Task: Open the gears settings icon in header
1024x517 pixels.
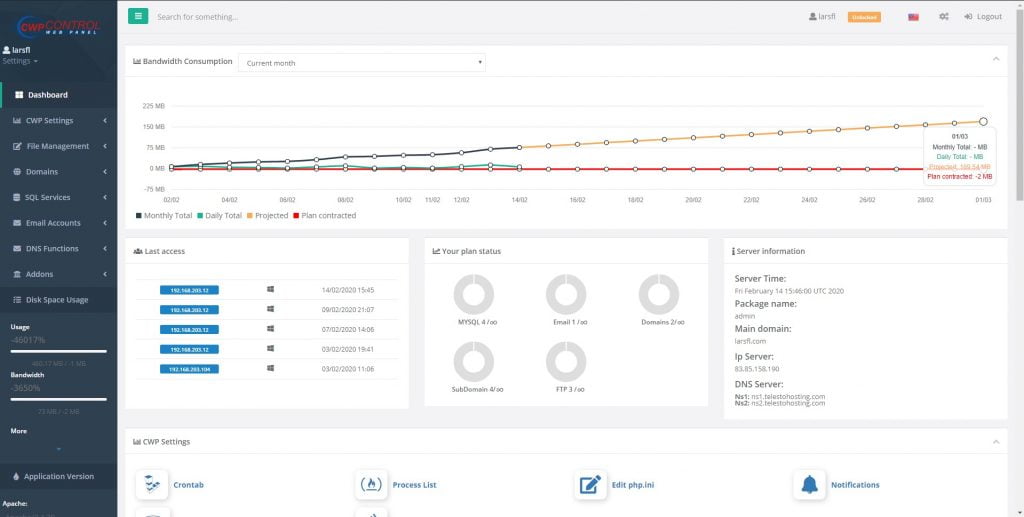Action: tap(944, 17)
